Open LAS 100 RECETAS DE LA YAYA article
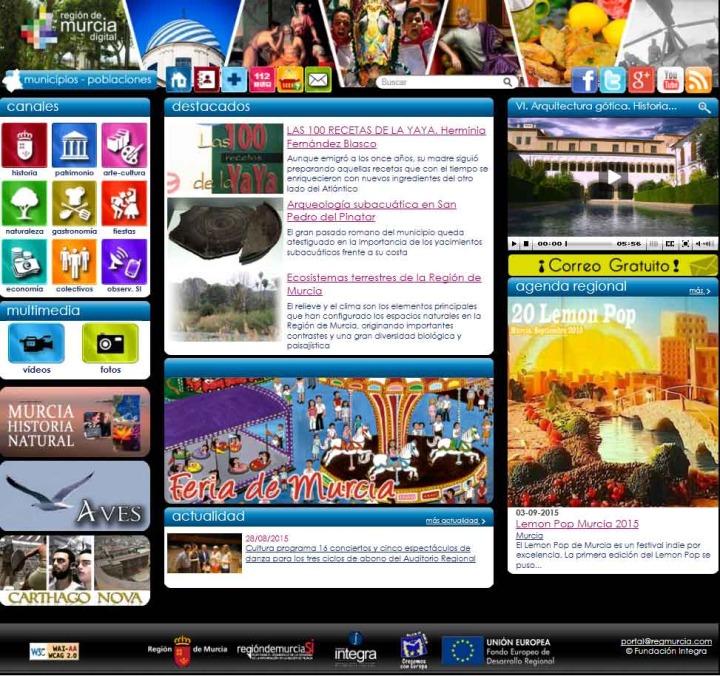The image size is (720, 676). point(386,137)
